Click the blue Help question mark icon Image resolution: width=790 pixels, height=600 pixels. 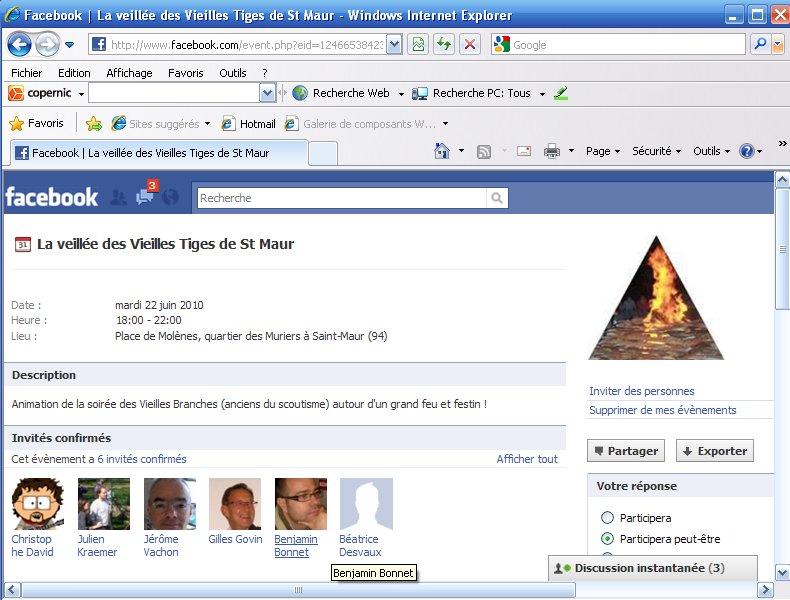(747, 151)
